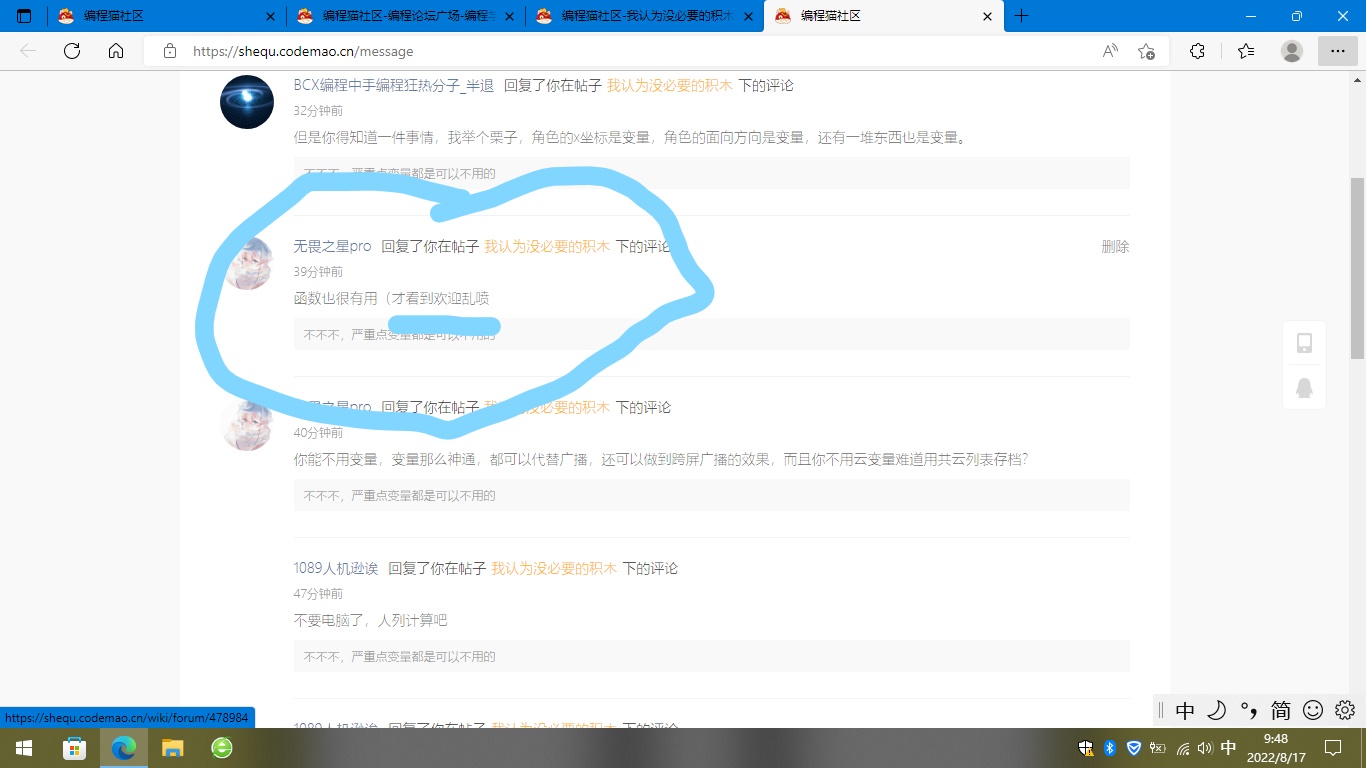Screen dimensions: 1366x768
Task: Open 我认为没必要的积木 link in 47分钟前 reply
Action: pos(554,569)
